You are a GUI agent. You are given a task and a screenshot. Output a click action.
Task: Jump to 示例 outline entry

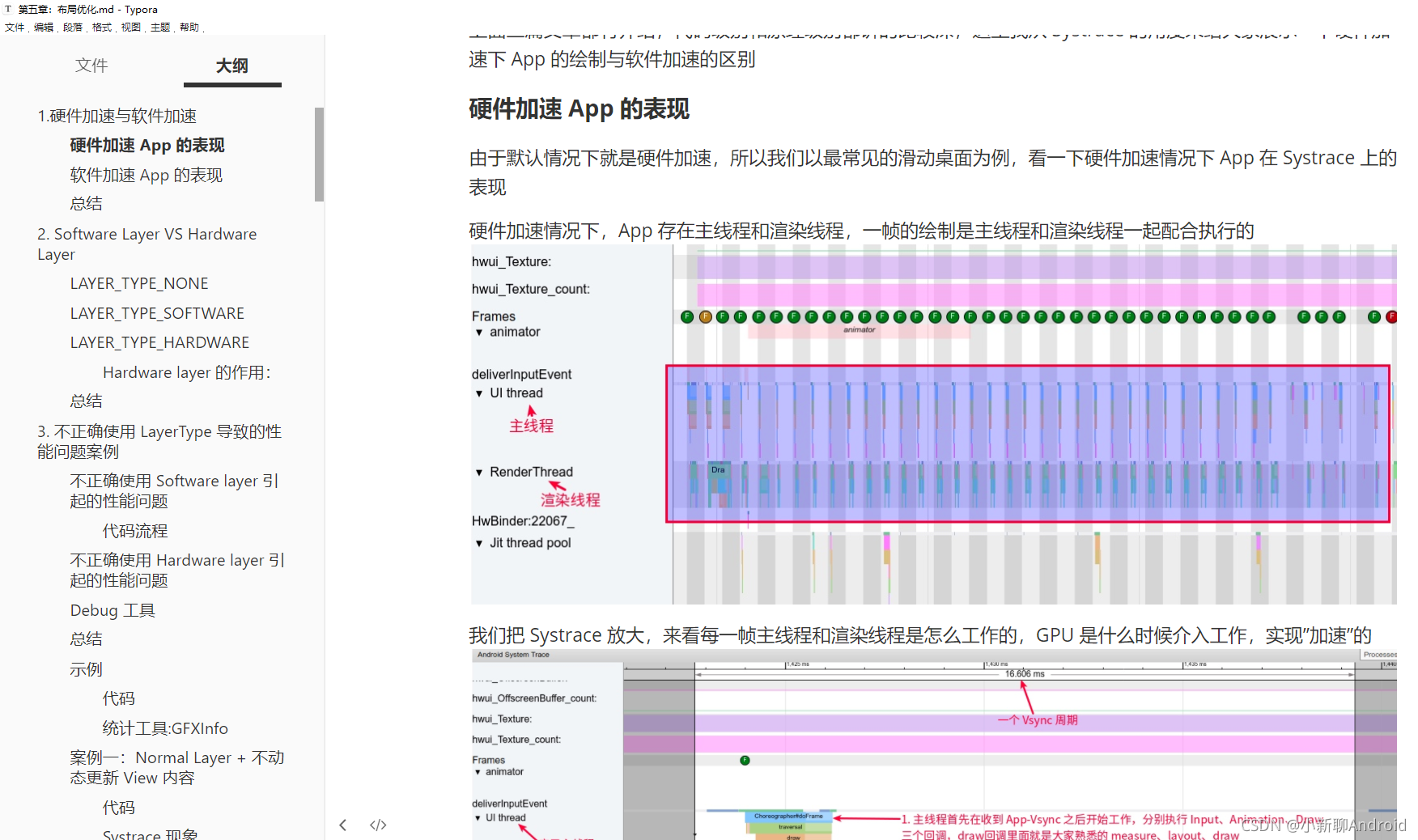[x=87, y=669]
